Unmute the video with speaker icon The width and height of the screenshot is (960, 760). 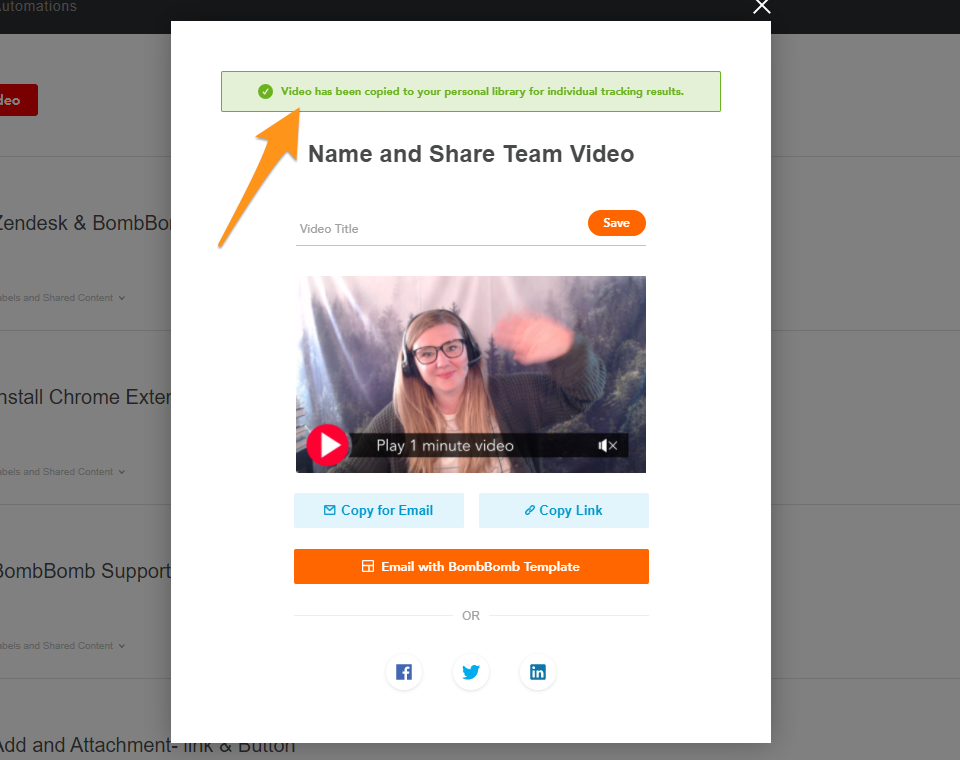pos(607,446)
